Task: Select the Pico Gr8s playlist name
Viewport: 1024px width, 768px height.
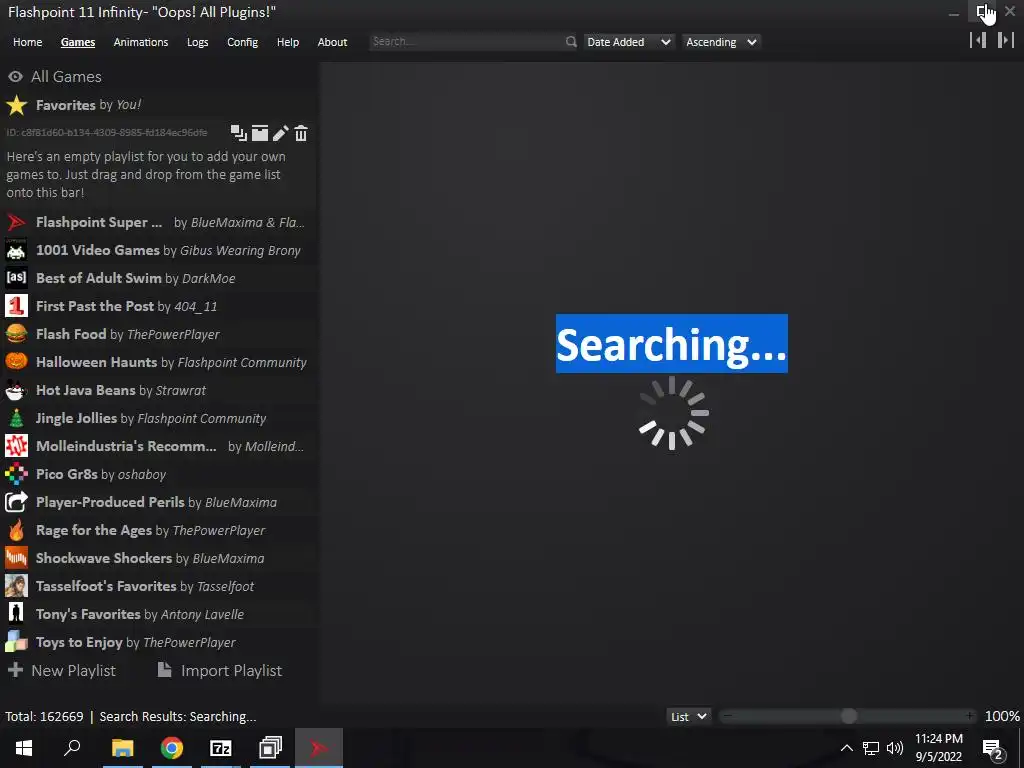Action: (x=67, y=474)
